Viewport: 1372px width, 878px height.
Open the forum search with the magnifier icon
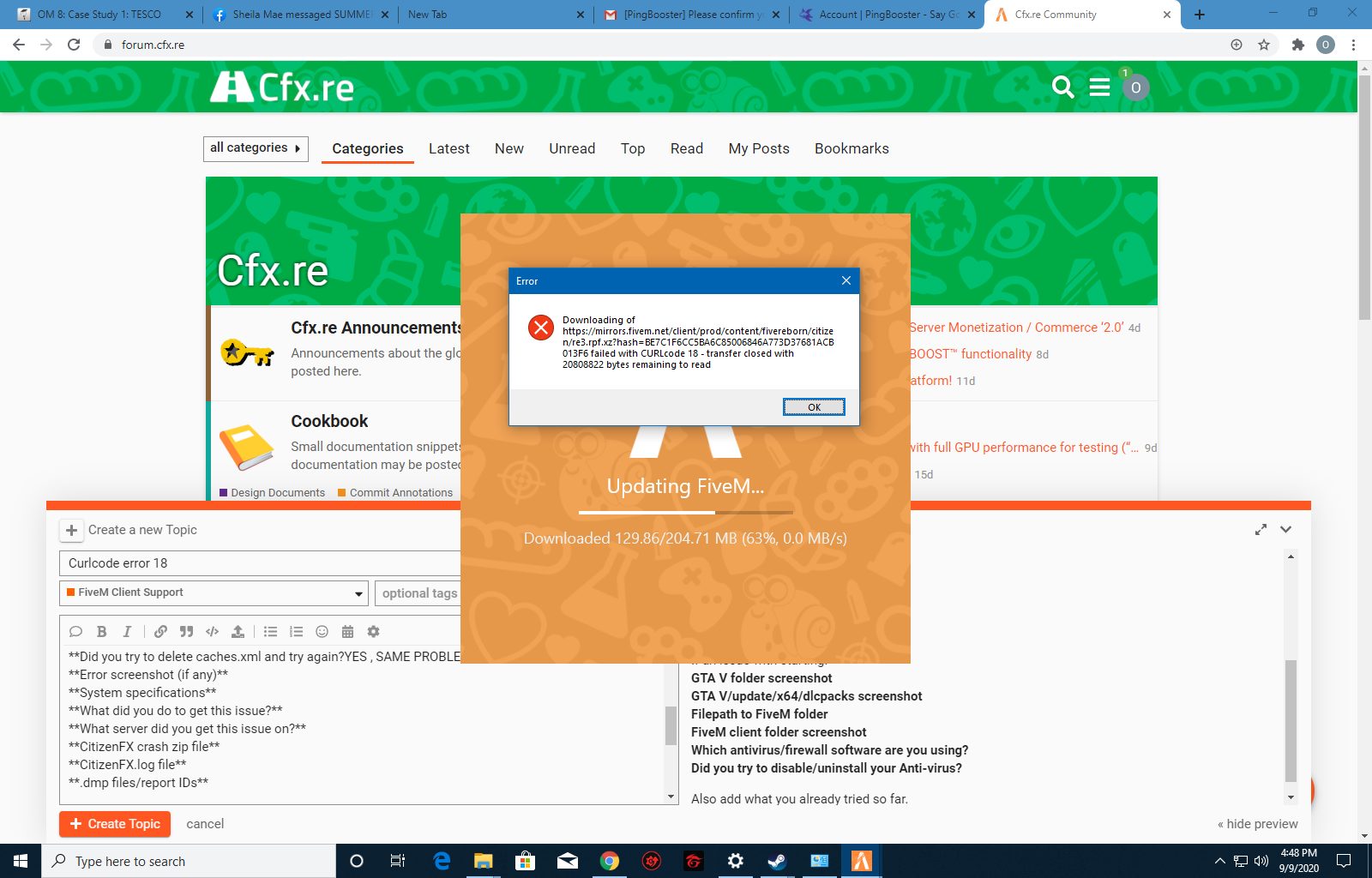pos(1062,87)
